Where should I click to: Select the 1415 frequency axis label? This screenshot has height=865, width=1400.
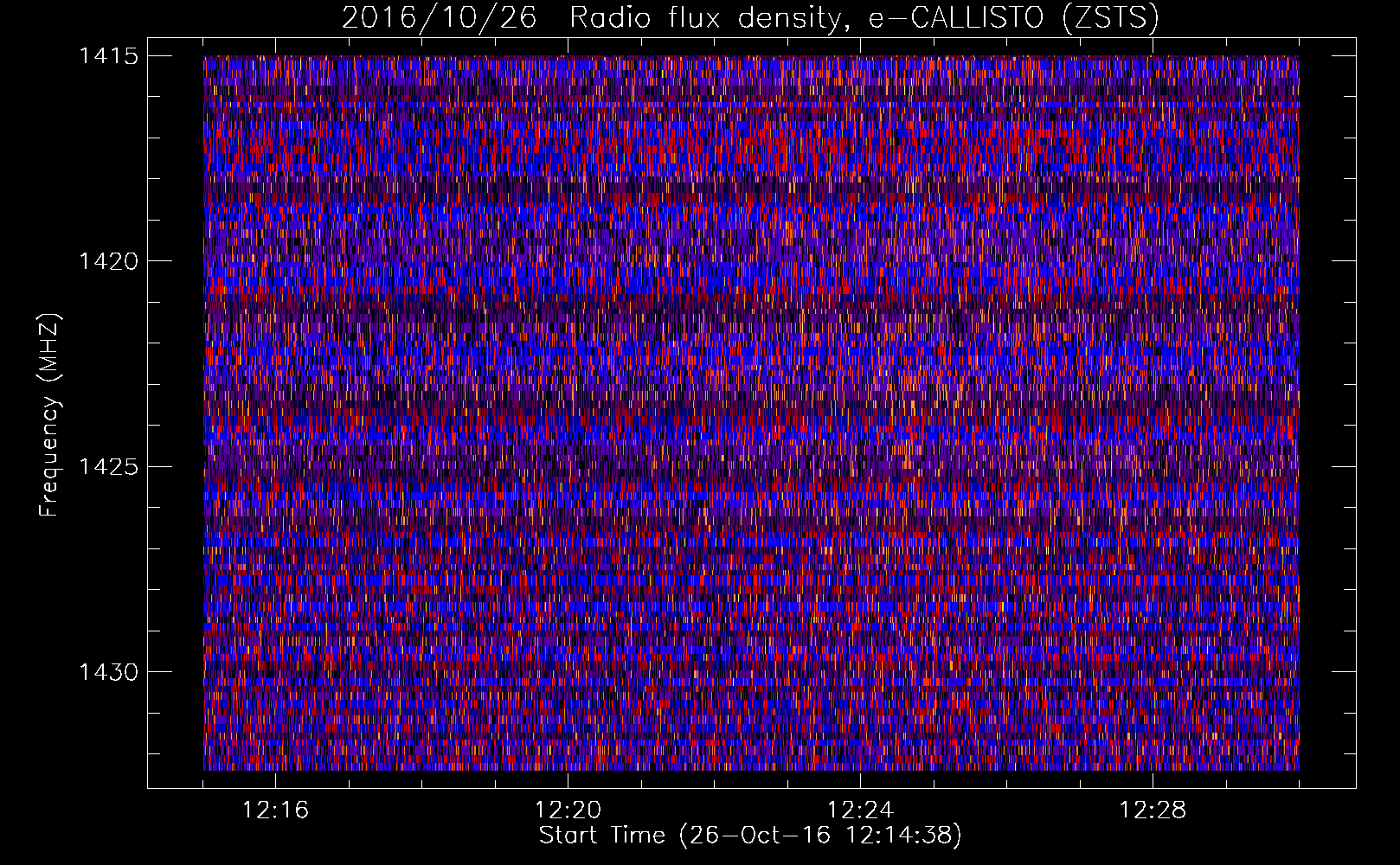[108, 56]
